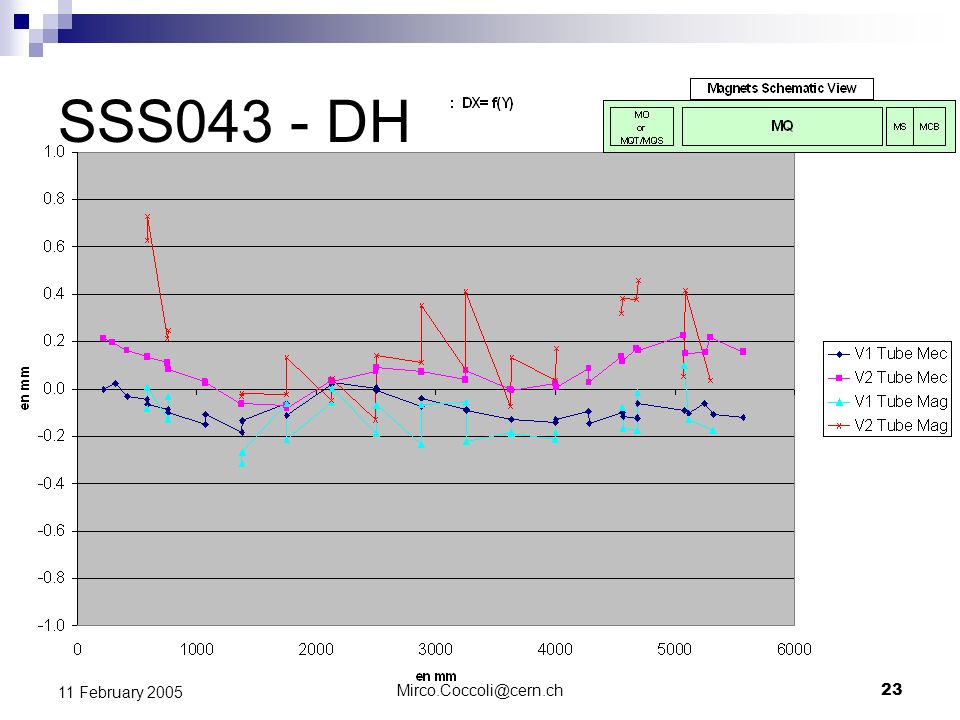
Task: Open the Mirco.Coccoli@cern.ch email address
Action: point(479,691)
